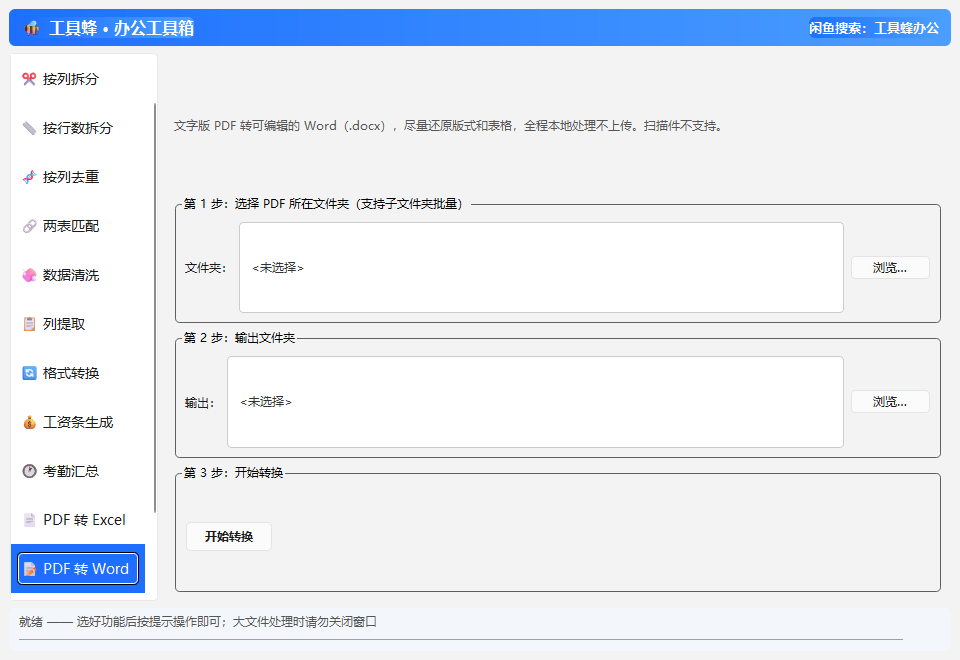Click the ruler icon beside 按行数拆分

tap(29, 128)
